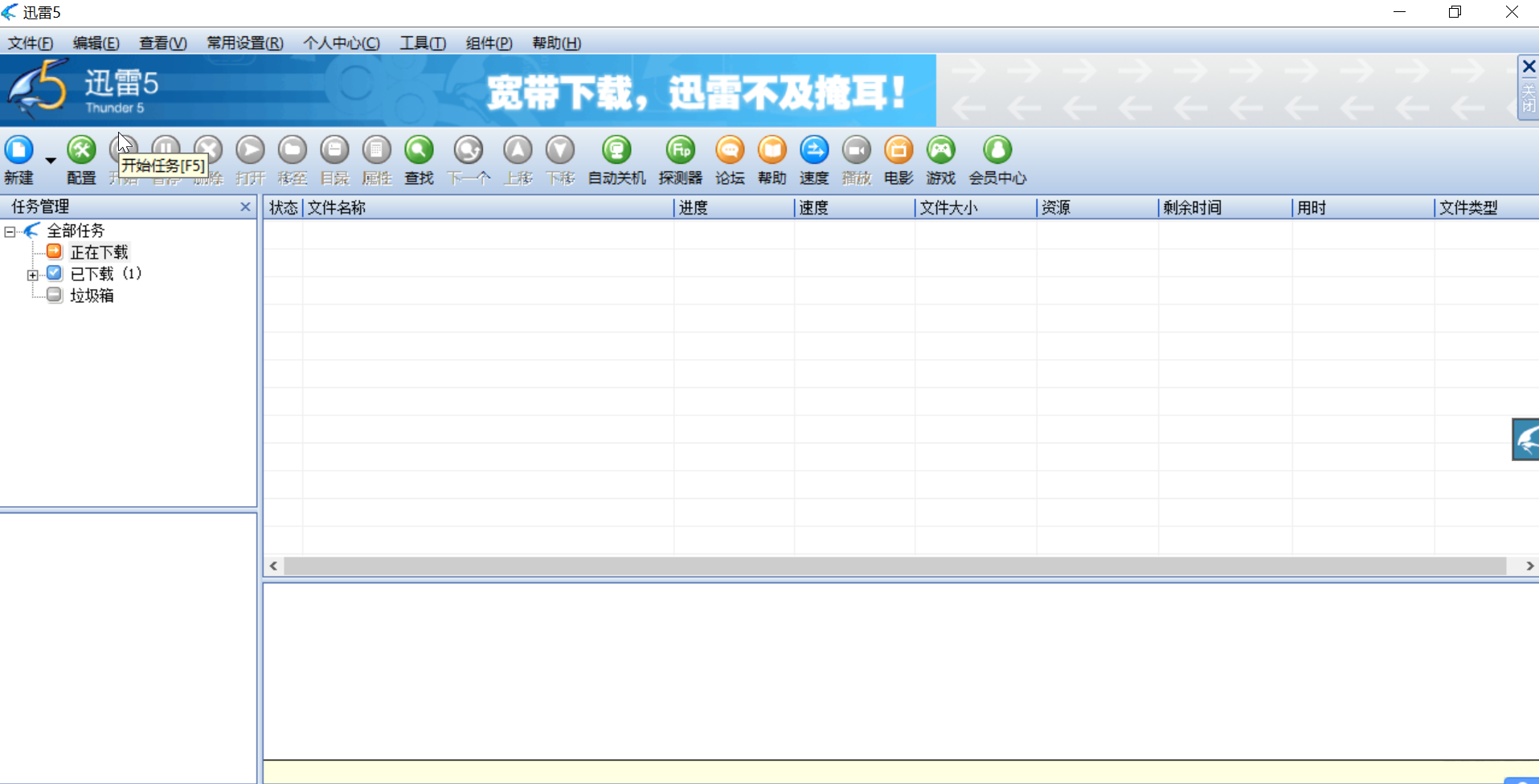Click the horizontal scrollbar right arrow
1539x784 pixels.
[x=1529, y=566]
